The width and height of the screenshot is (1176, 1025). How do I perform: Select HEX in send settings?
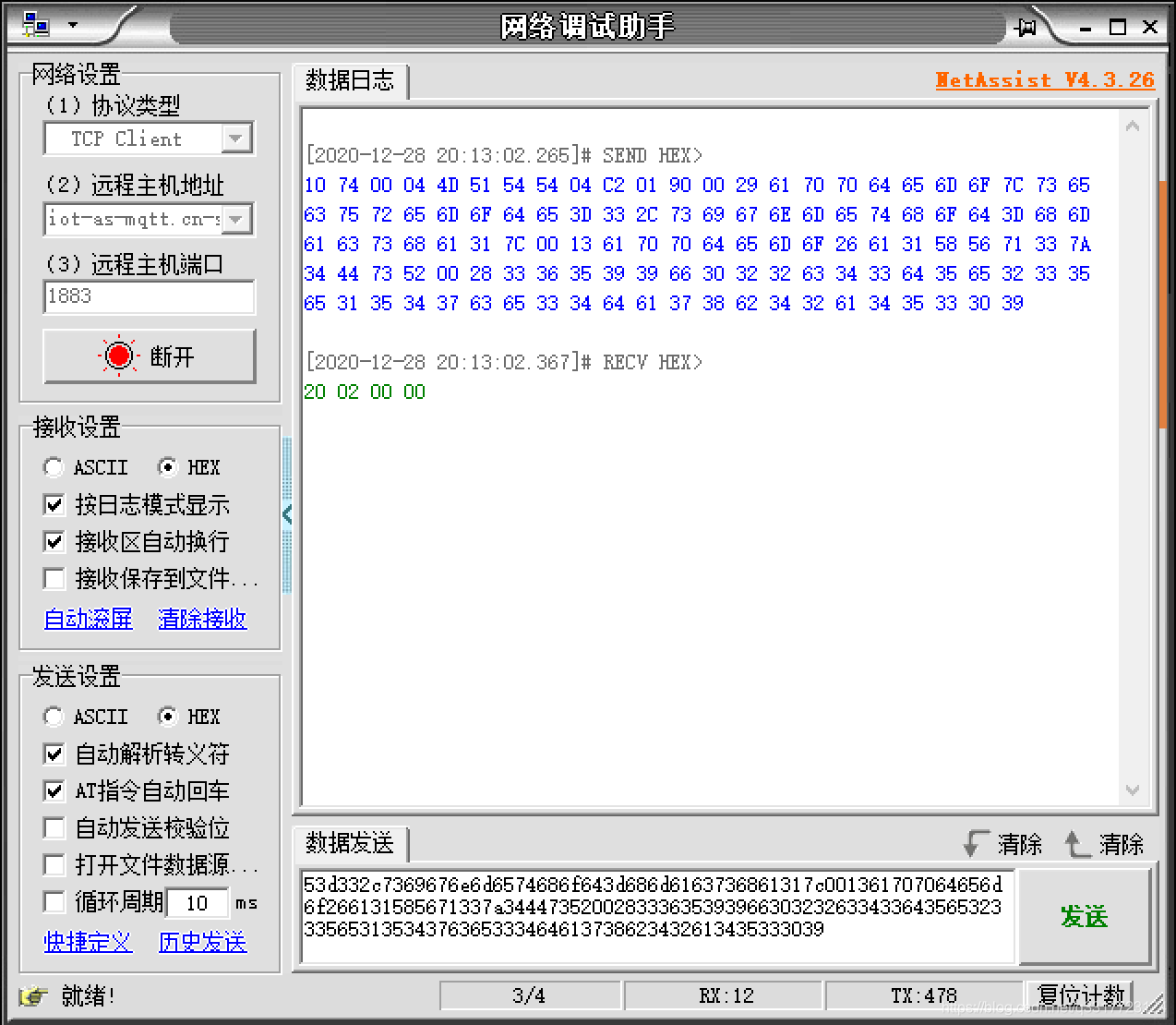[189, 717]
